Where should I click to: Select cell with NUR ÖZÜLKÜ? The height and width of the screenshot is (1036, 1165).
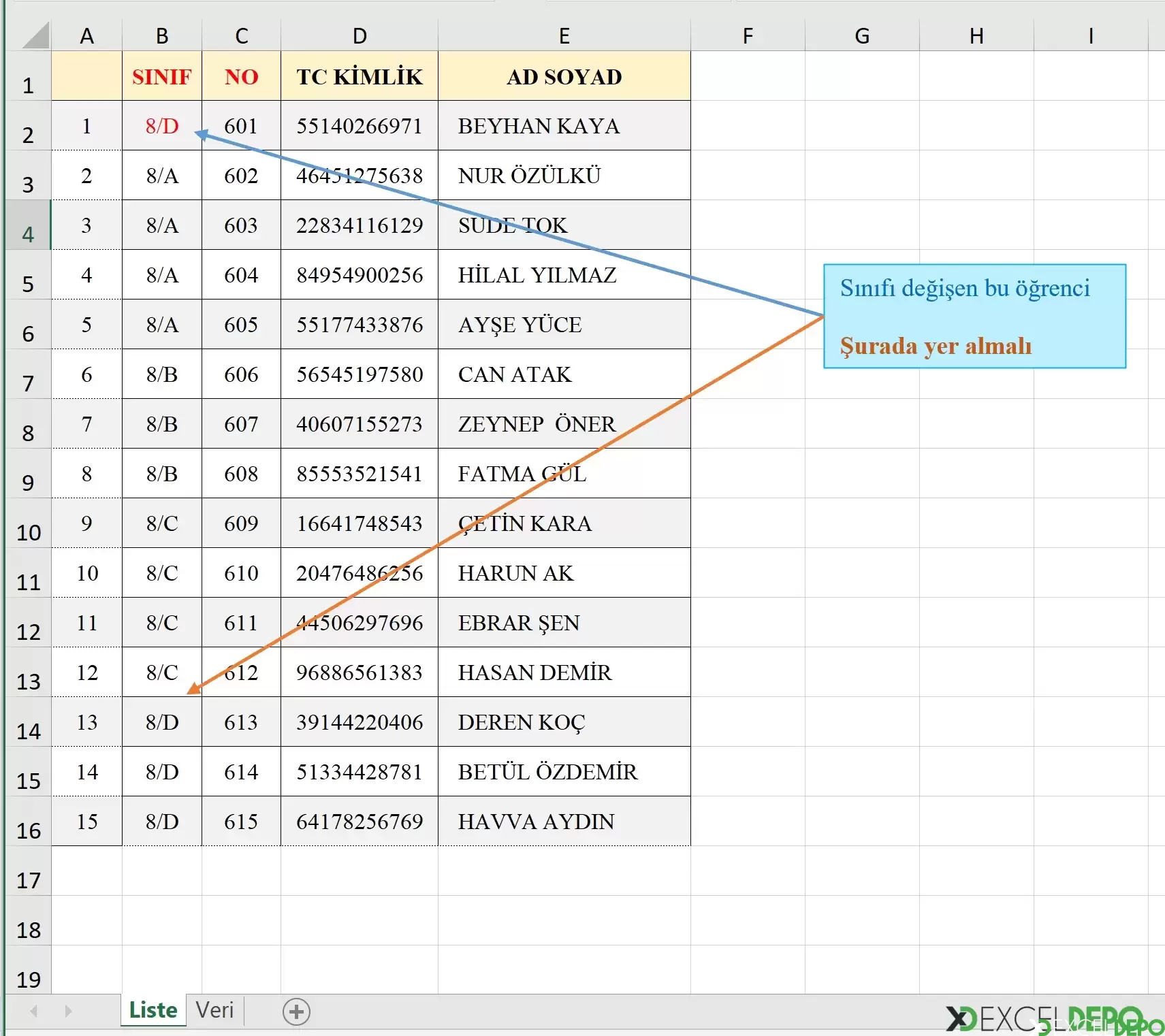(564, 176)
